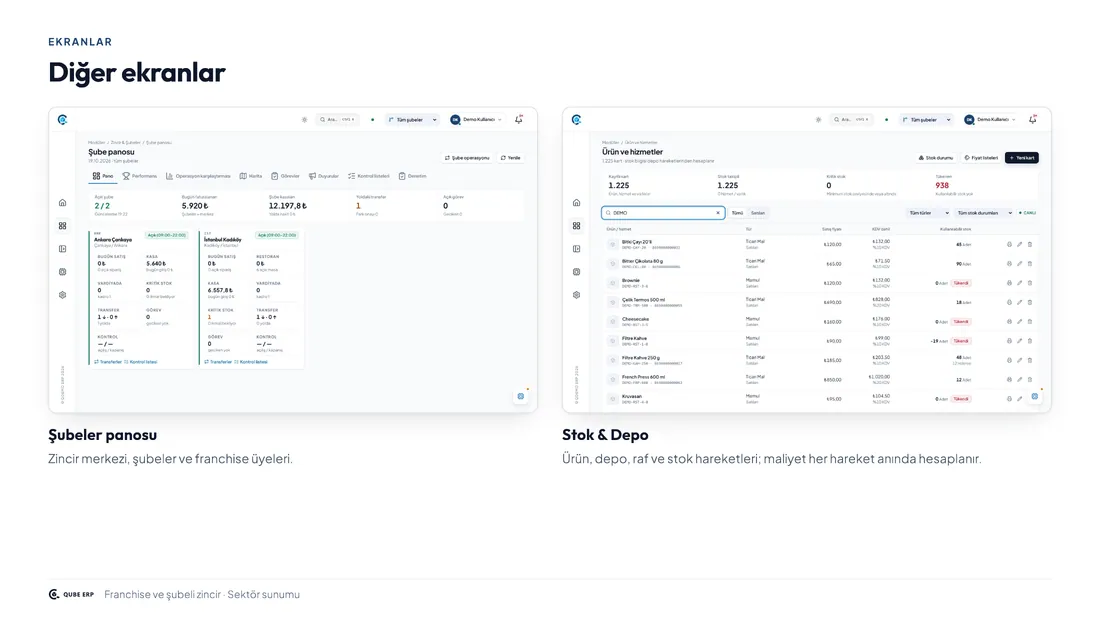Switch to the Operasyon karşılaştırması tab

click(198, 176)
